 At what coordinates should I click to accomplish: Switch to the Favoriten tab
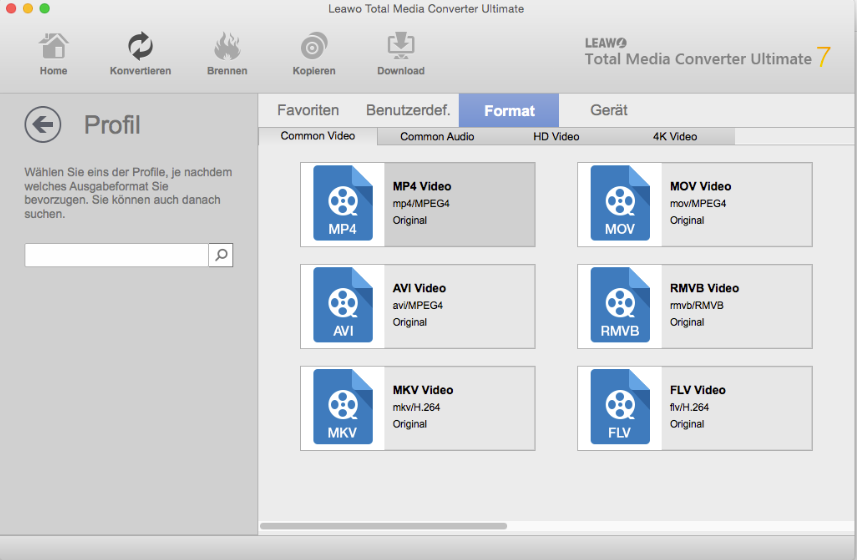click(308, 110)
